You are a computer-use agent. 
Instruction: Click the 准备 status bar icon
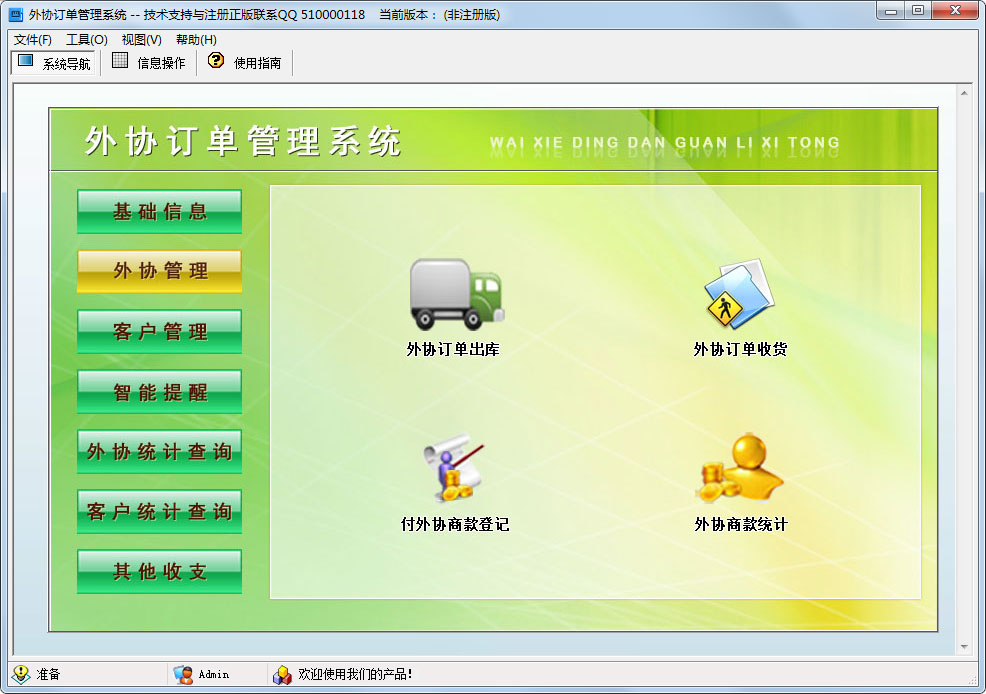[21, 675]
